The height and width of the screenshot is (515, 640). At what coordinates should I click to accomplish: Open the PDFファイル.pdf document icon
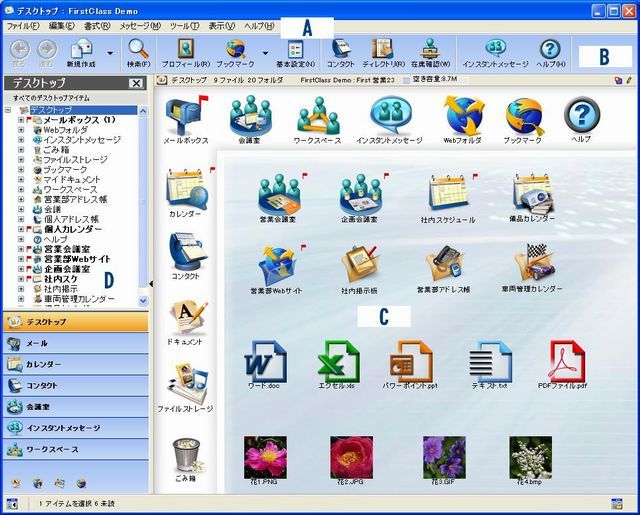(x=562, y=362)
